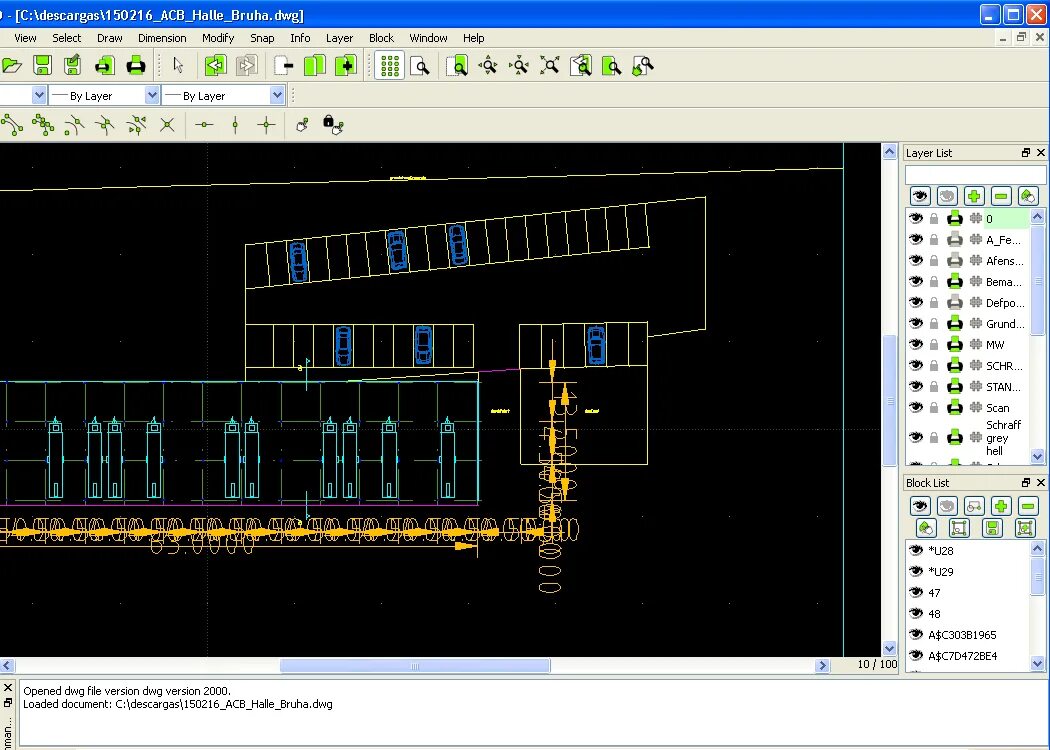The image size is (1050, 750).
Task: Hide block *U28 via its eye icon
Action: pos(916,550)
